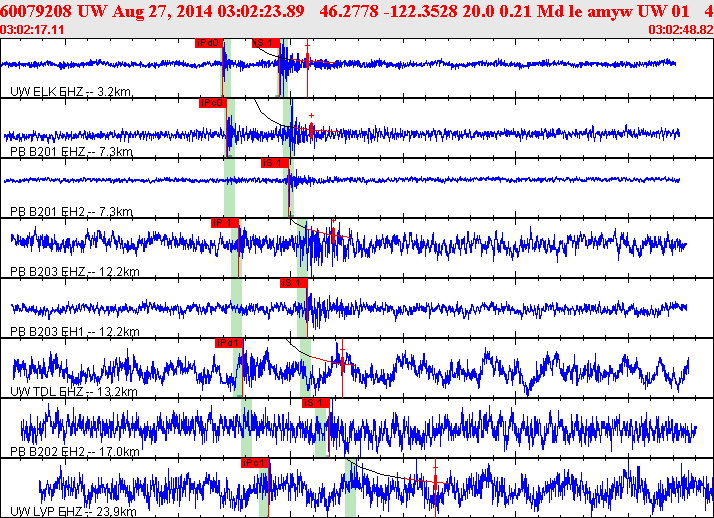Click the UW ELK EHZ station label
The width and height of the screenshot is (714, 518).
70,92
